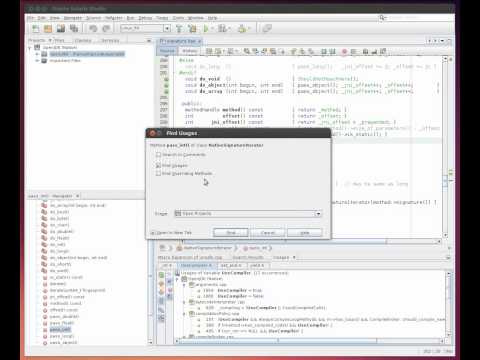Enable the Search in Comments checkbox

click(x=158, y=155)
